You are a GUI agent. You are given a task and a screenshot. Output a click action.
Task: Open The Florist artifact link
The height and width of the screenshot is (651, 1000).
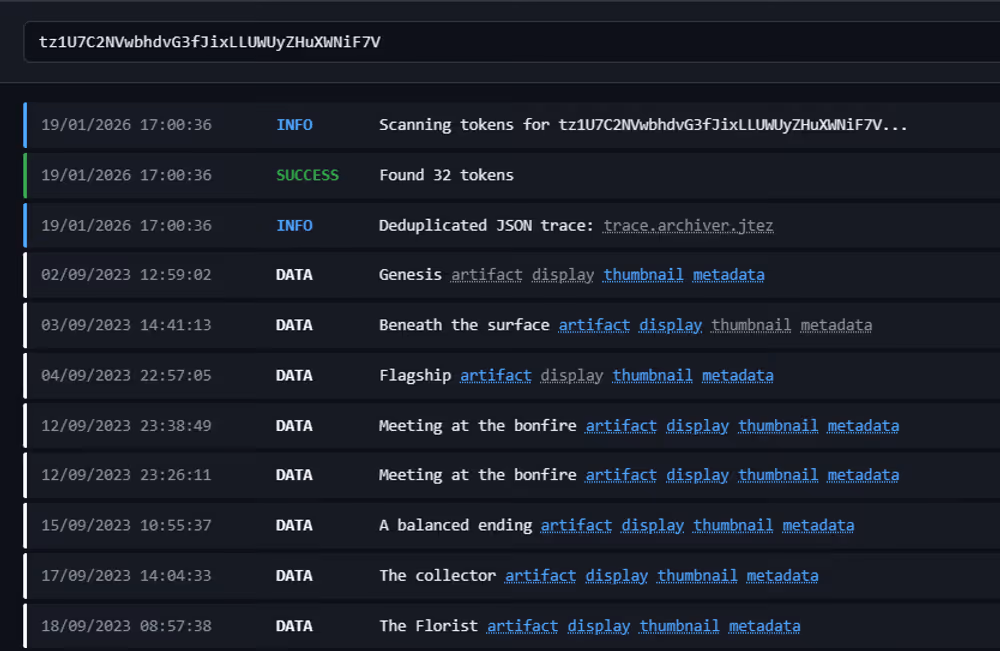tap(522, 627)
